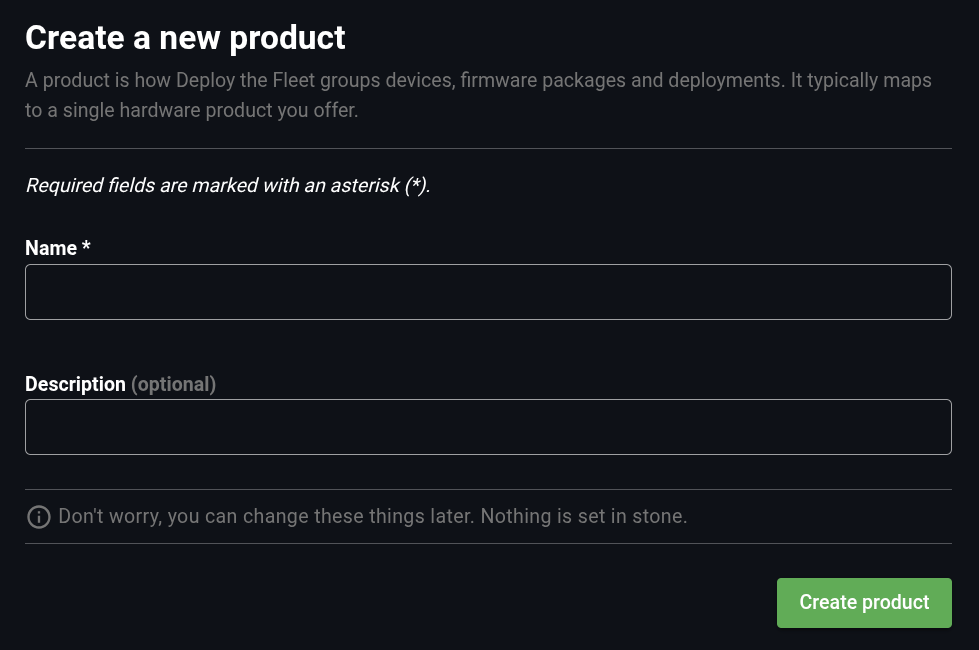
Task: Click the required fields asterisk notice
Action: pos(227,185)
